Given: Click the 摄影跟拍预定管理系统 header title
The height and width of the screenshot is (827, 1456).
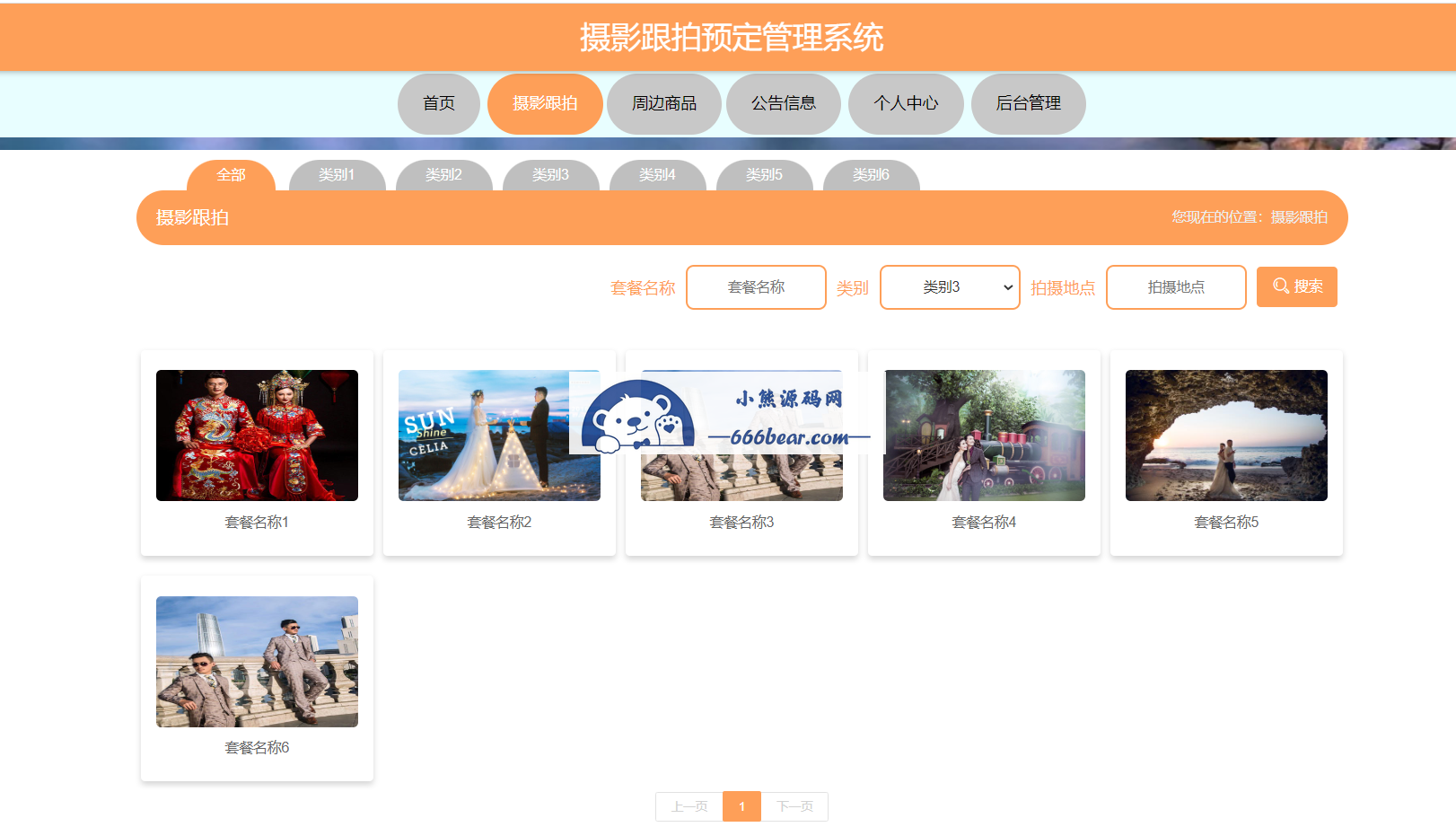Looking at the screenshot, I should (732, 38).
